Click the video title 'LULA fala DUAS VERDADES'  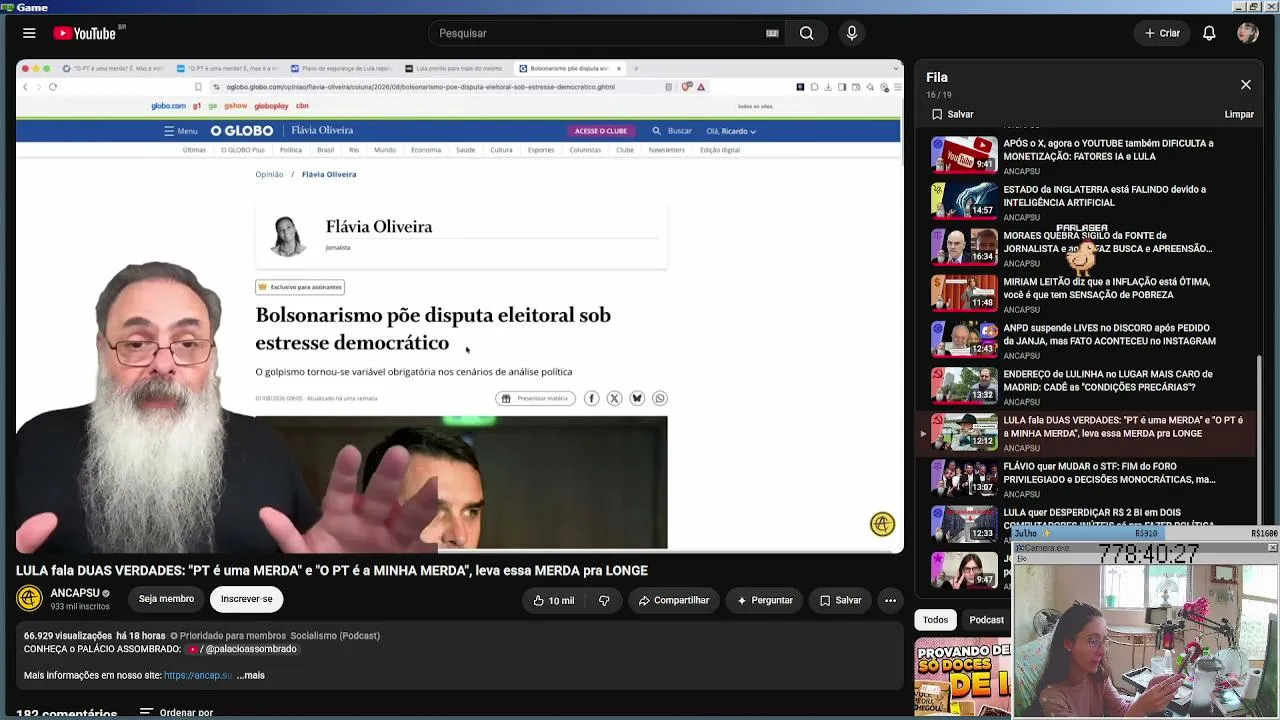click(x=332, y=570)
